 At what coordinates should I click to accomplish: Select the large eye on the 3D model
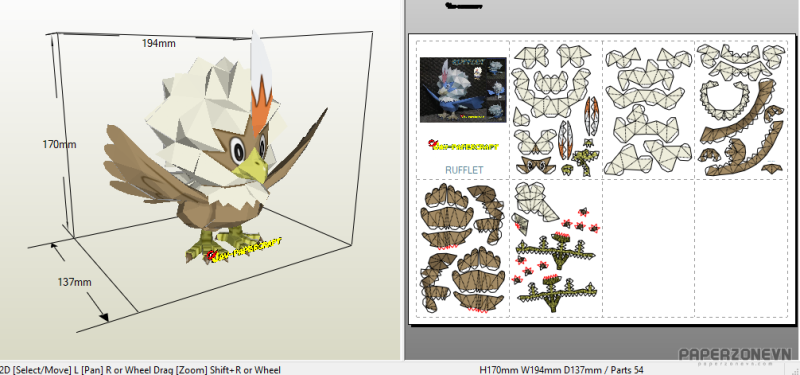point(237,150)
